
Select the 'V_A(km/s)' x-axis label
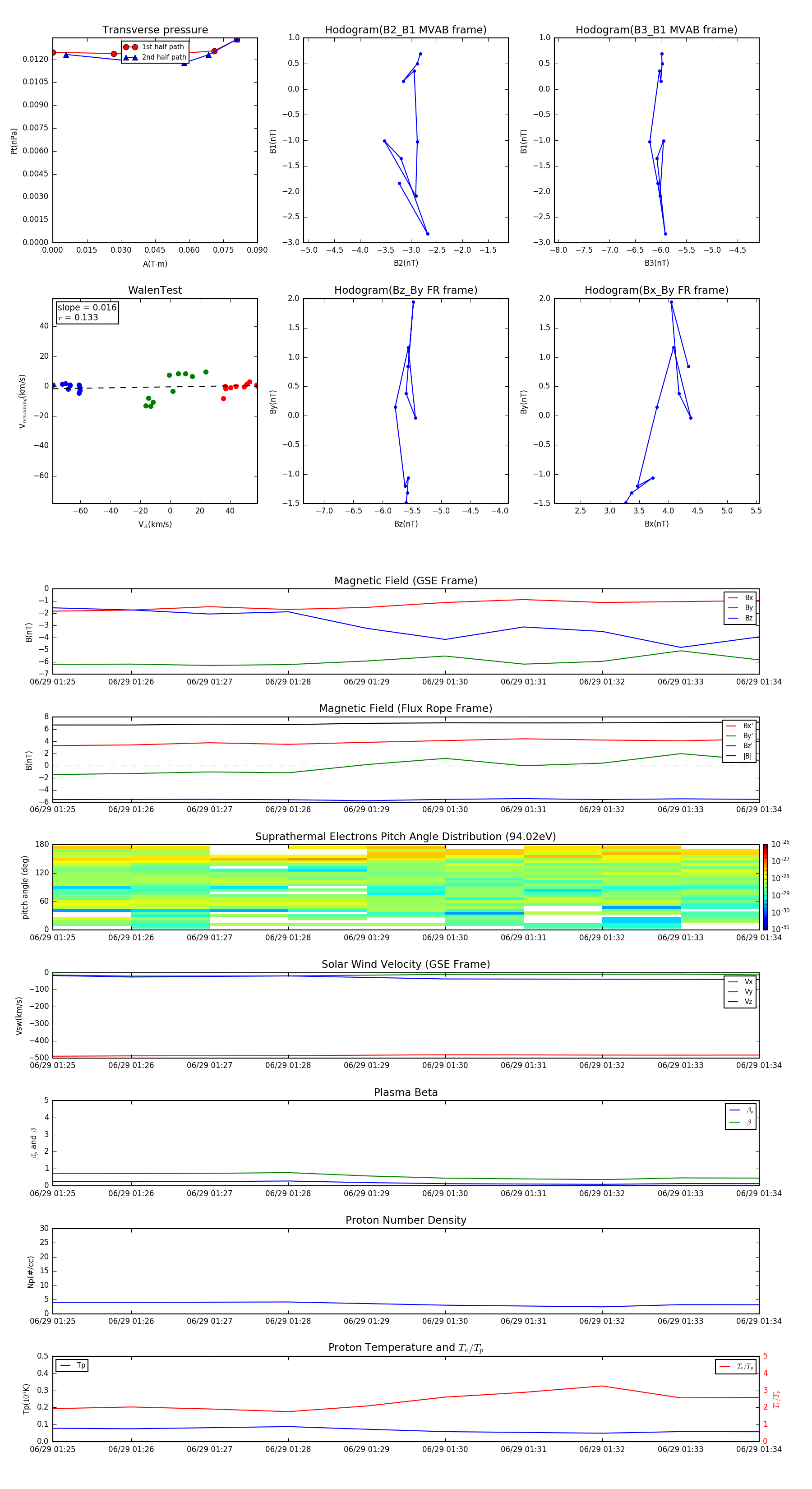(155, 524)
